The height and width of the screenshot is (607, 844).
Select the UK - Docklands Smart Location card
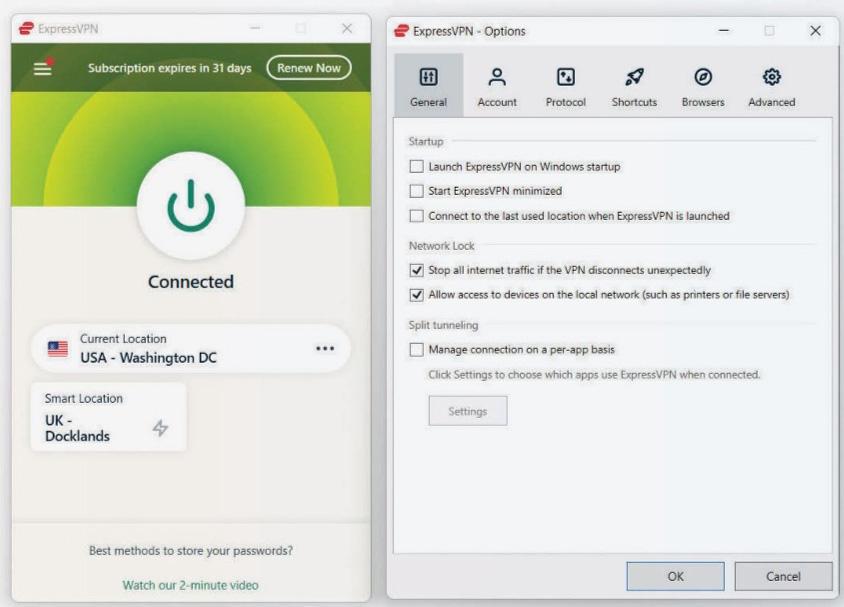[109, 417]
